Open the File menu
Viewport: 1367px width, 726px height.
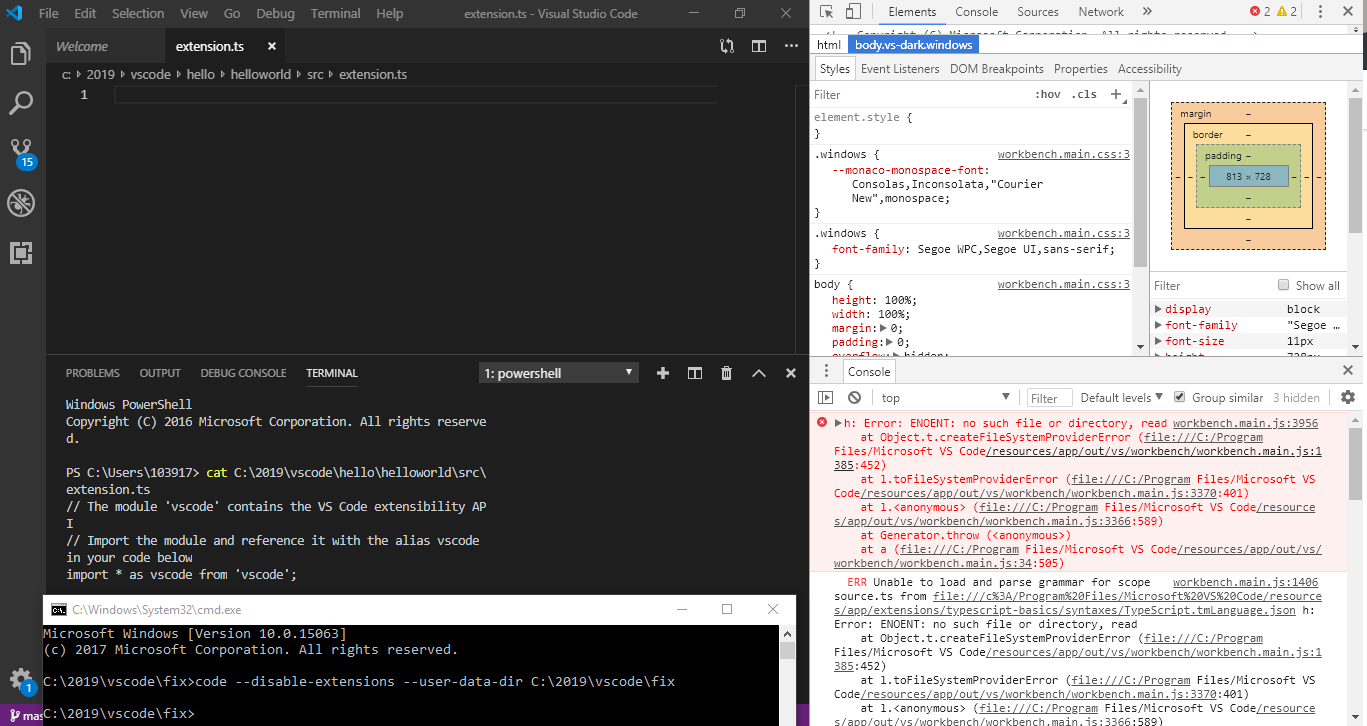[x=48, y=13]
